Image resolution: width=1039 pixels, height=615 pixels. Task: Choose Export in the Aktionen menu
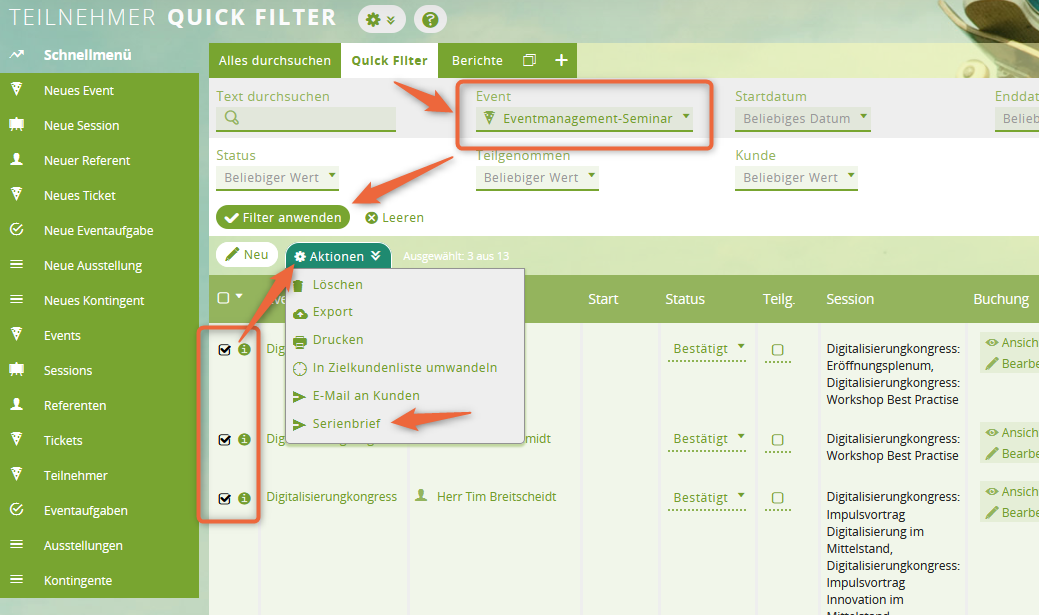(332, 312)
